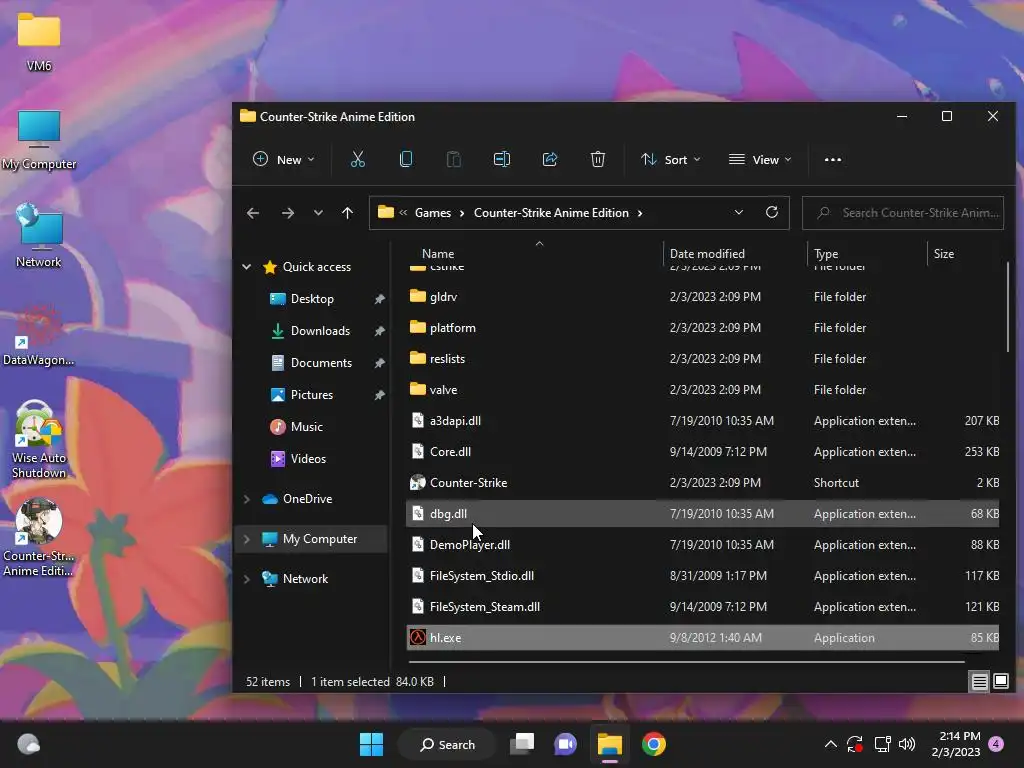Open Pictures in Quick access

tap(312, 394)
